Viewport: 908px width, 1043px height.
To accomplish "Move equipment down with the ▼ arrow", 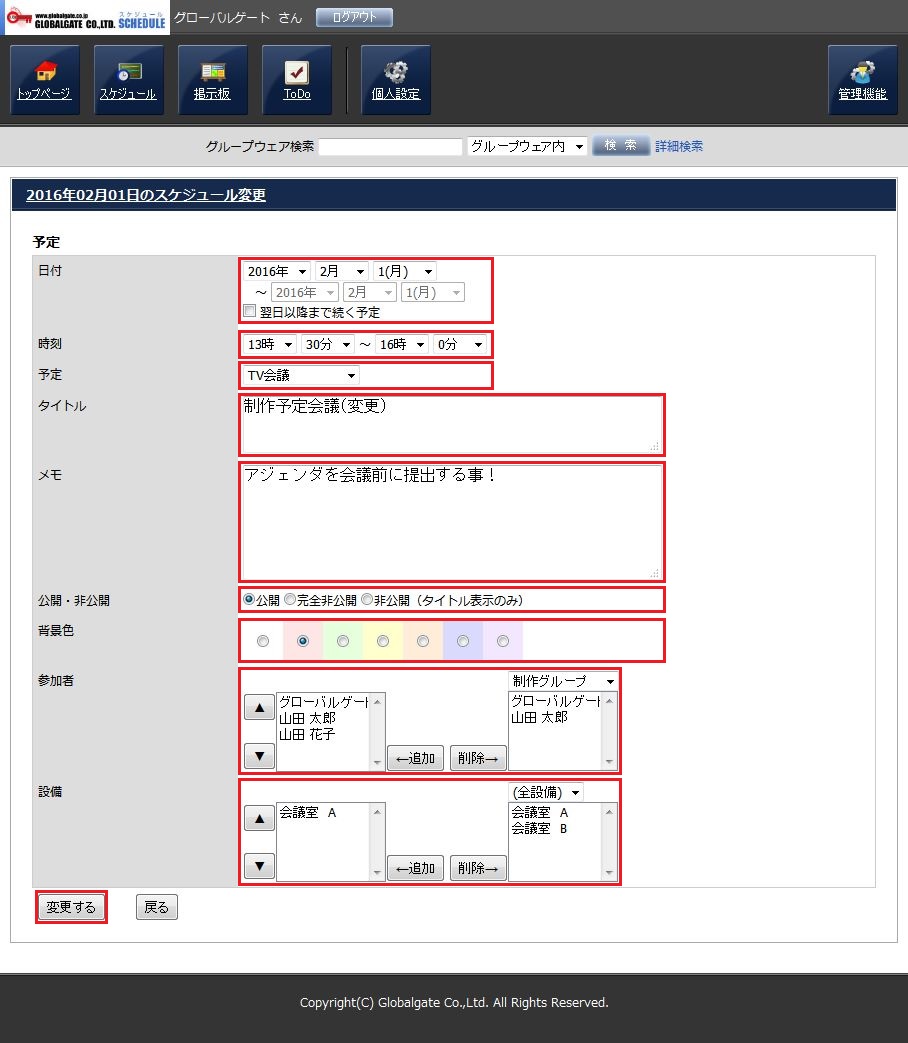I will coord(259,866).
